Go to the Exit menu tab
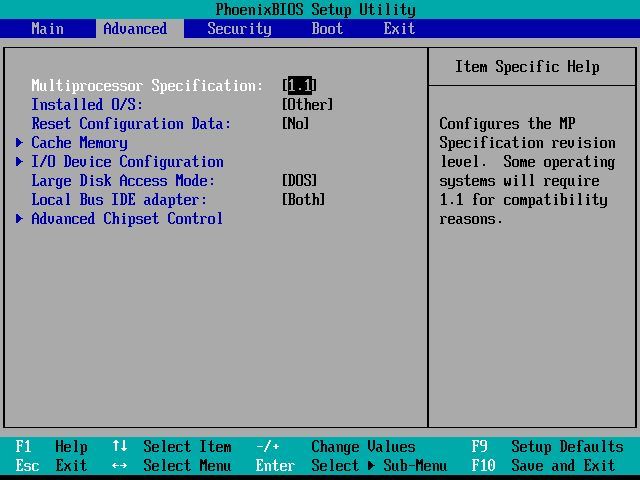The image size is (640, 480). pyautogui.click(x=399, y=29)
